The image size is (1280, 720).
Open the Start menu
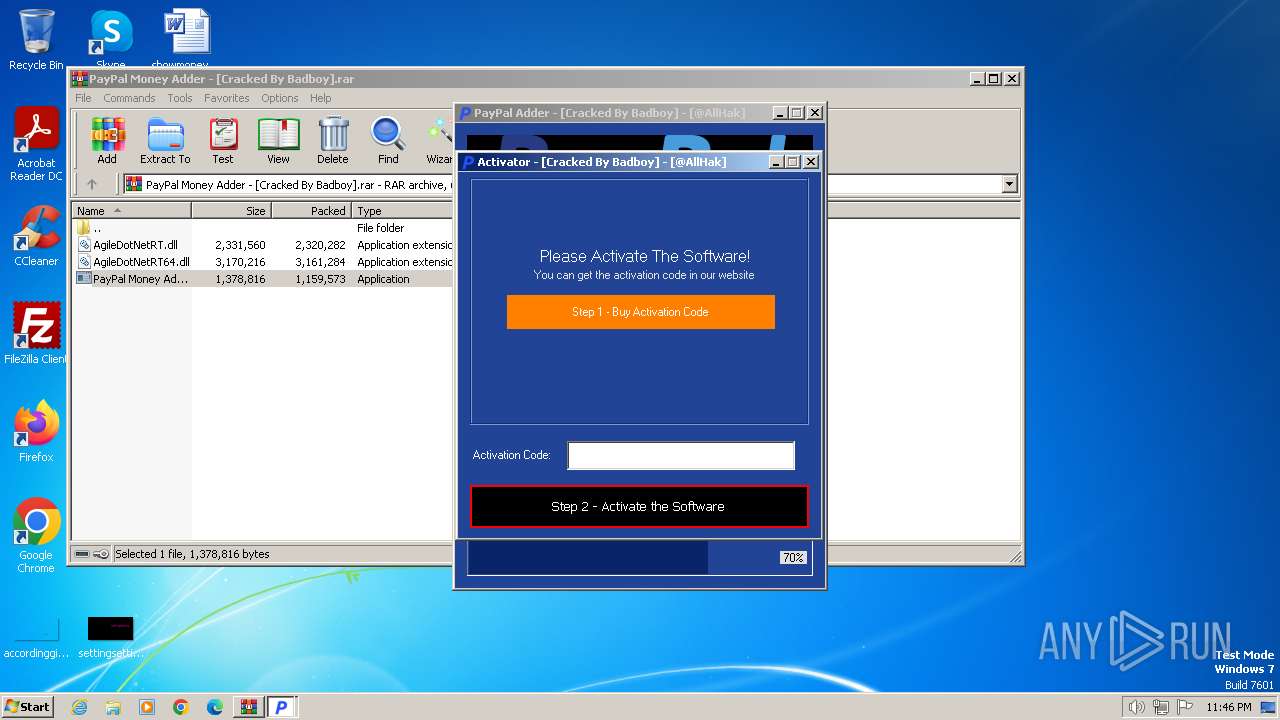pyautogui.click(x=28, y=707)
